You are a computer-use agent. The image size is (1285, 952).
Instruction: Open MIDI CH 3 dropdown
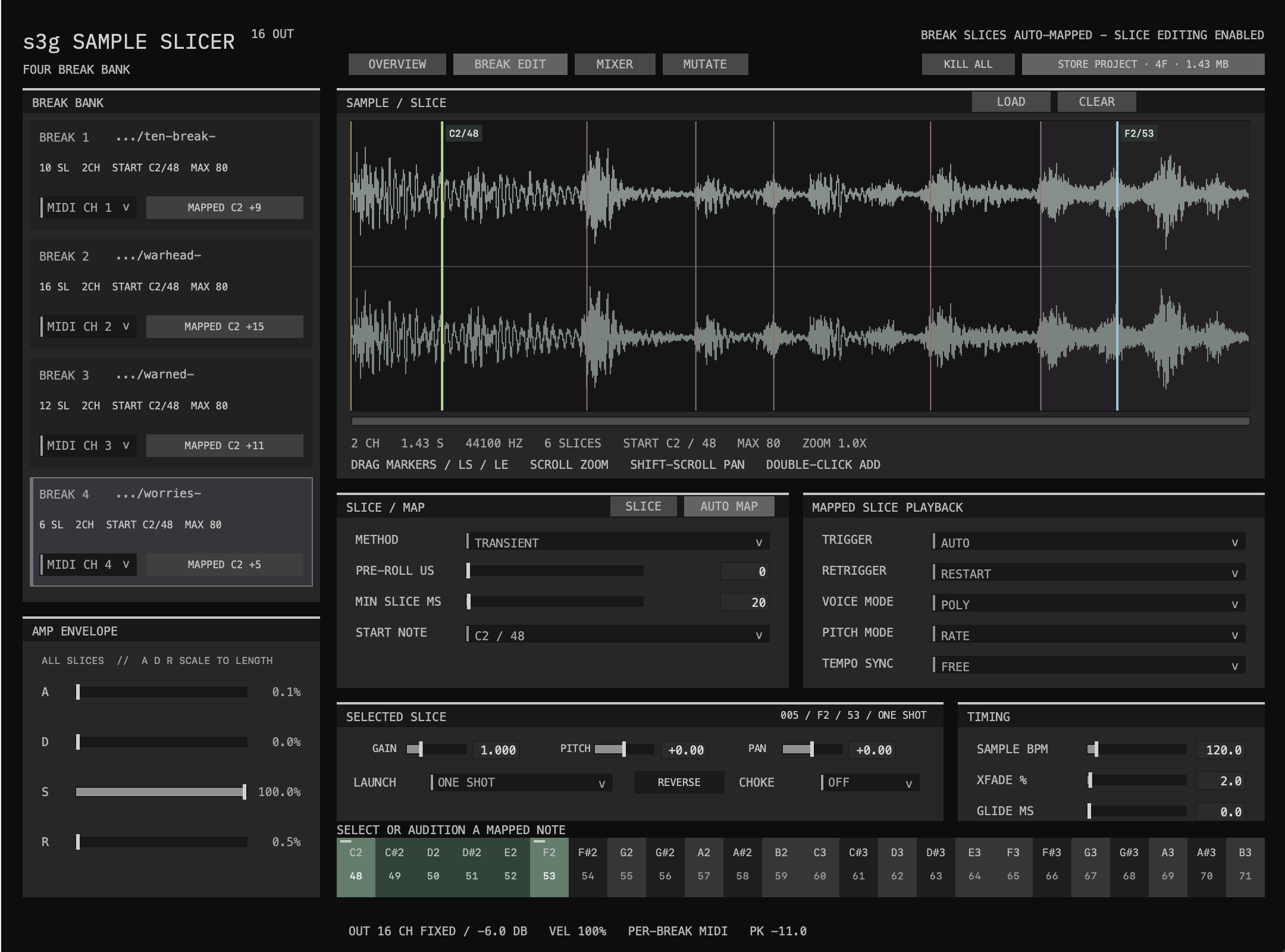tap(88, 446)
